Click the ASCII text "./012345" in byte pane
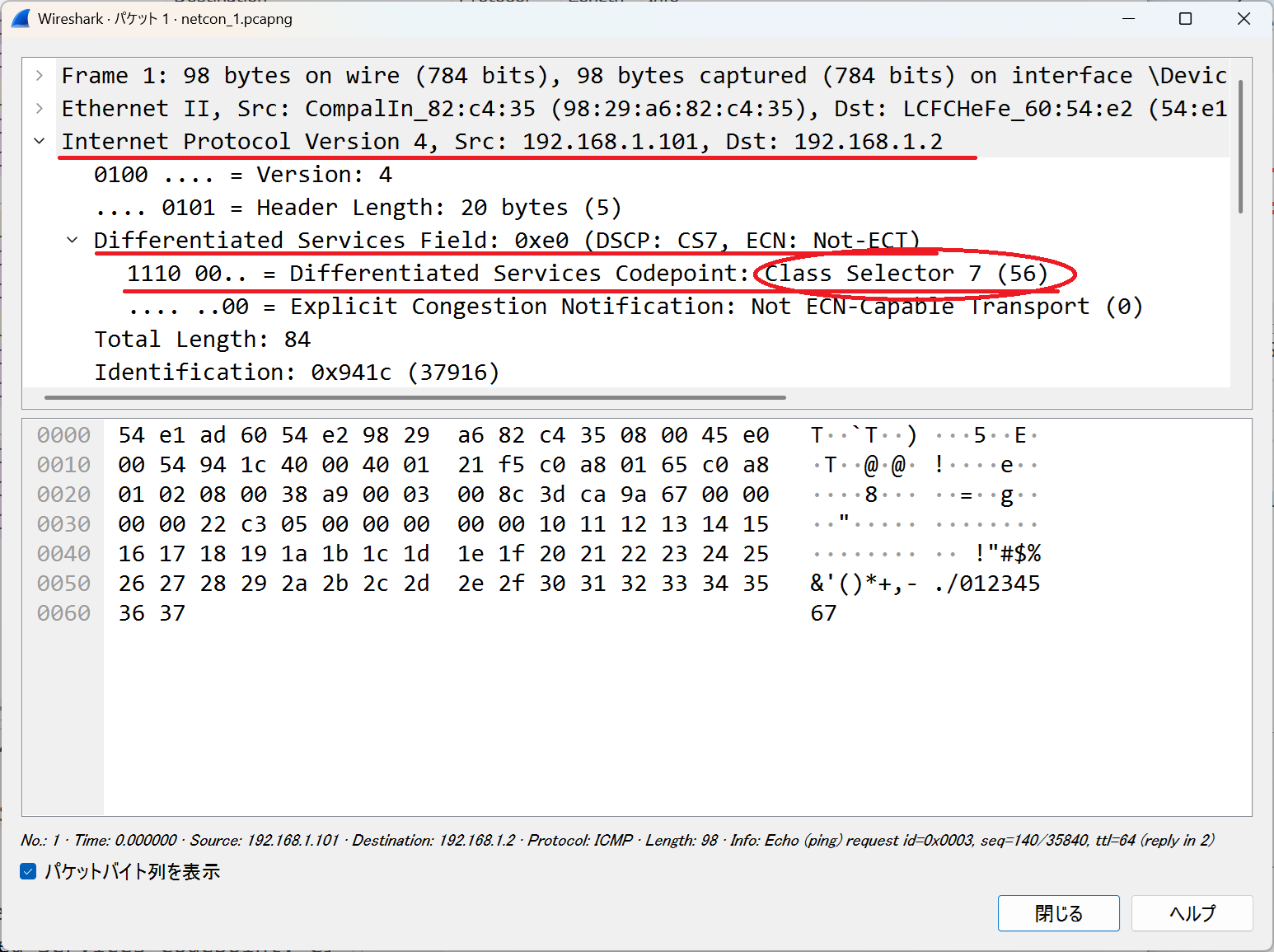The image size is (1274, 952). tap(987, 584)
